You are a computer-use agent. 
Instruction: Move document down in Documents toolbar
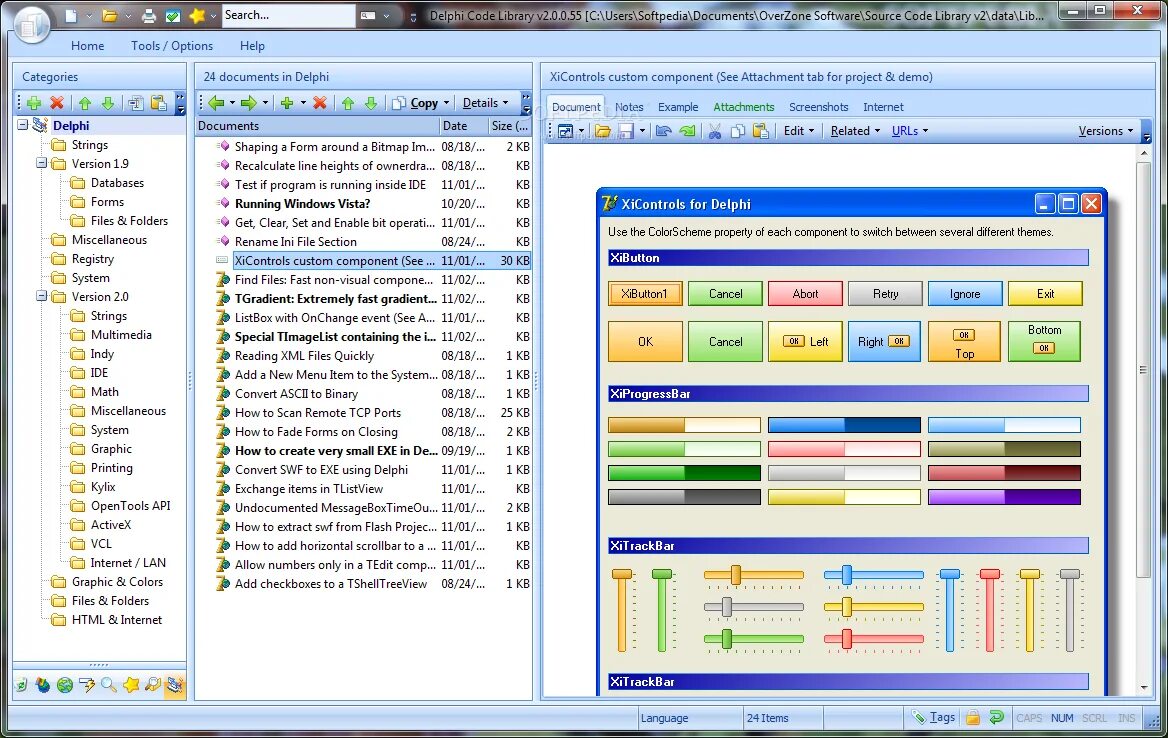371,103
